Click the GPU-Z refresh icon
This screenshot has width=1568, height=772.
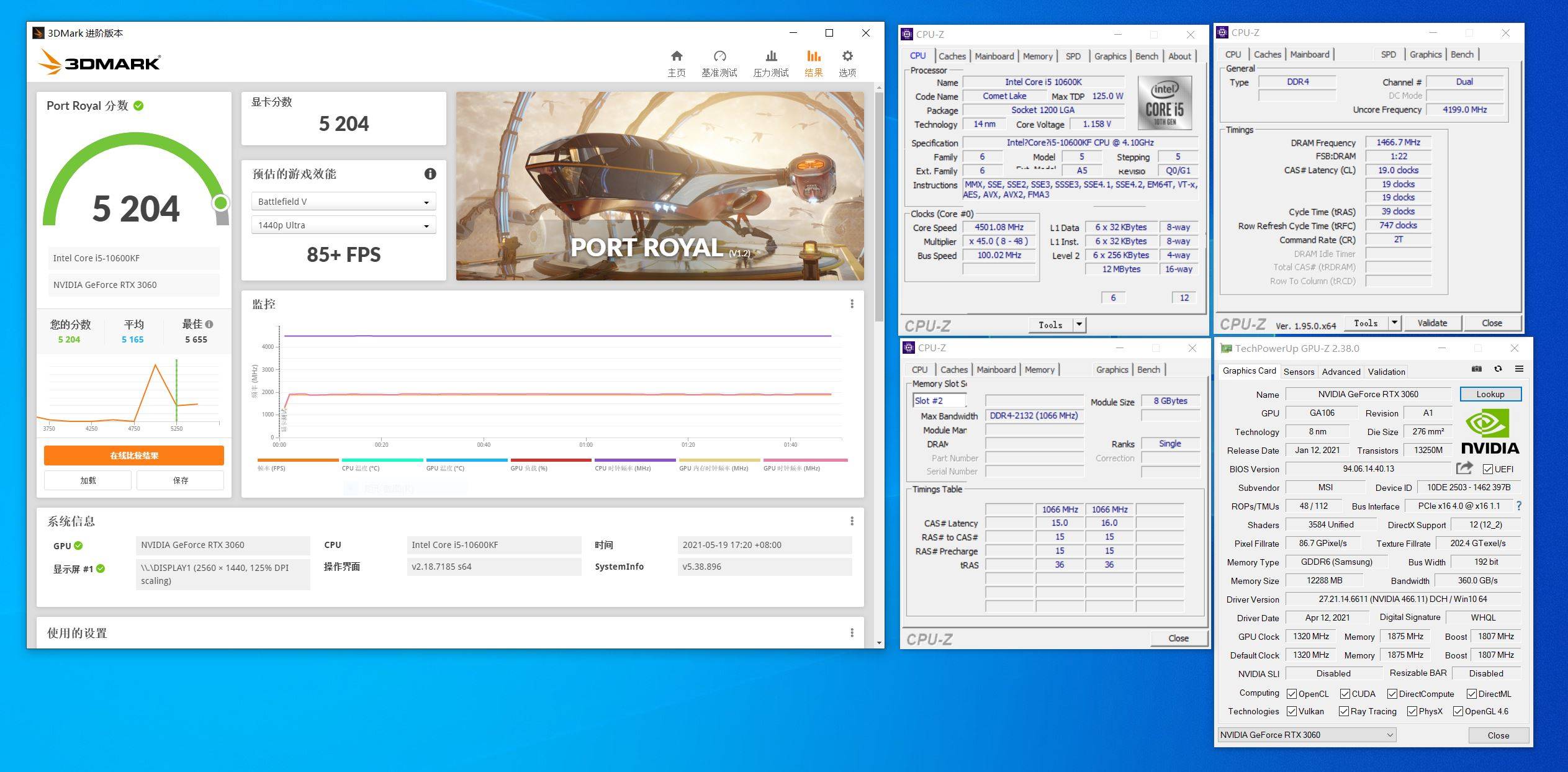click(1498, 369)
